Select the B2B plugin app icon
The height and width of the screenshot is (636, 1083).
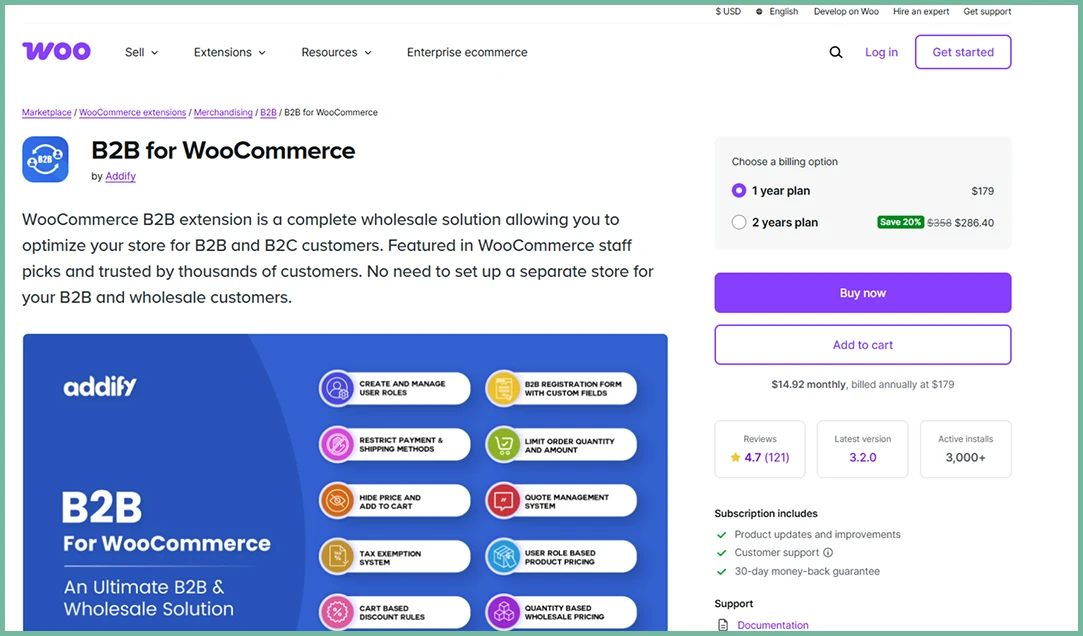coord(45,160)
